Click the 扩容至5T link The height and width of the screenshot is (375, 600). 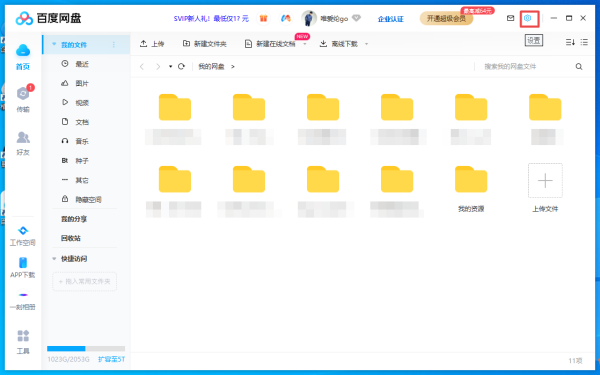(111, 359)
